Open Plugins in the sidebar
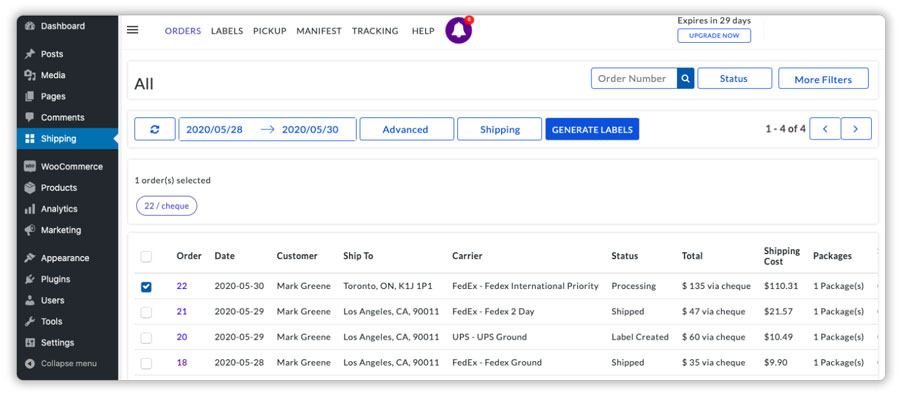 67,279
